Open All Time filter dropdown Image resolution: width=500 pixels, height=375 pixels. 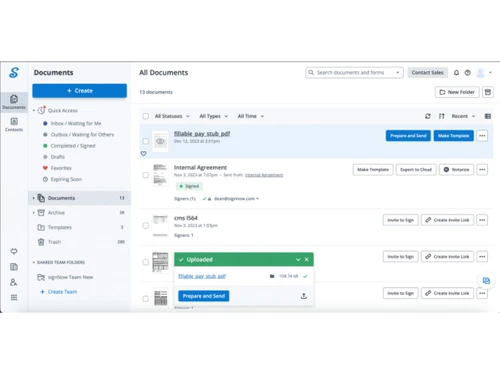251,116
